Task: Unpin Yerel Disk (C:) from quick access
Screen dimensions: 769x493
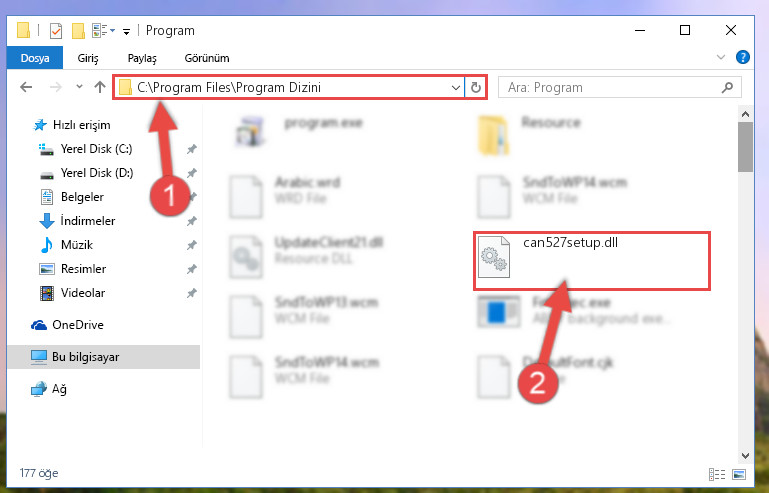Action: (x=191, y=149)
